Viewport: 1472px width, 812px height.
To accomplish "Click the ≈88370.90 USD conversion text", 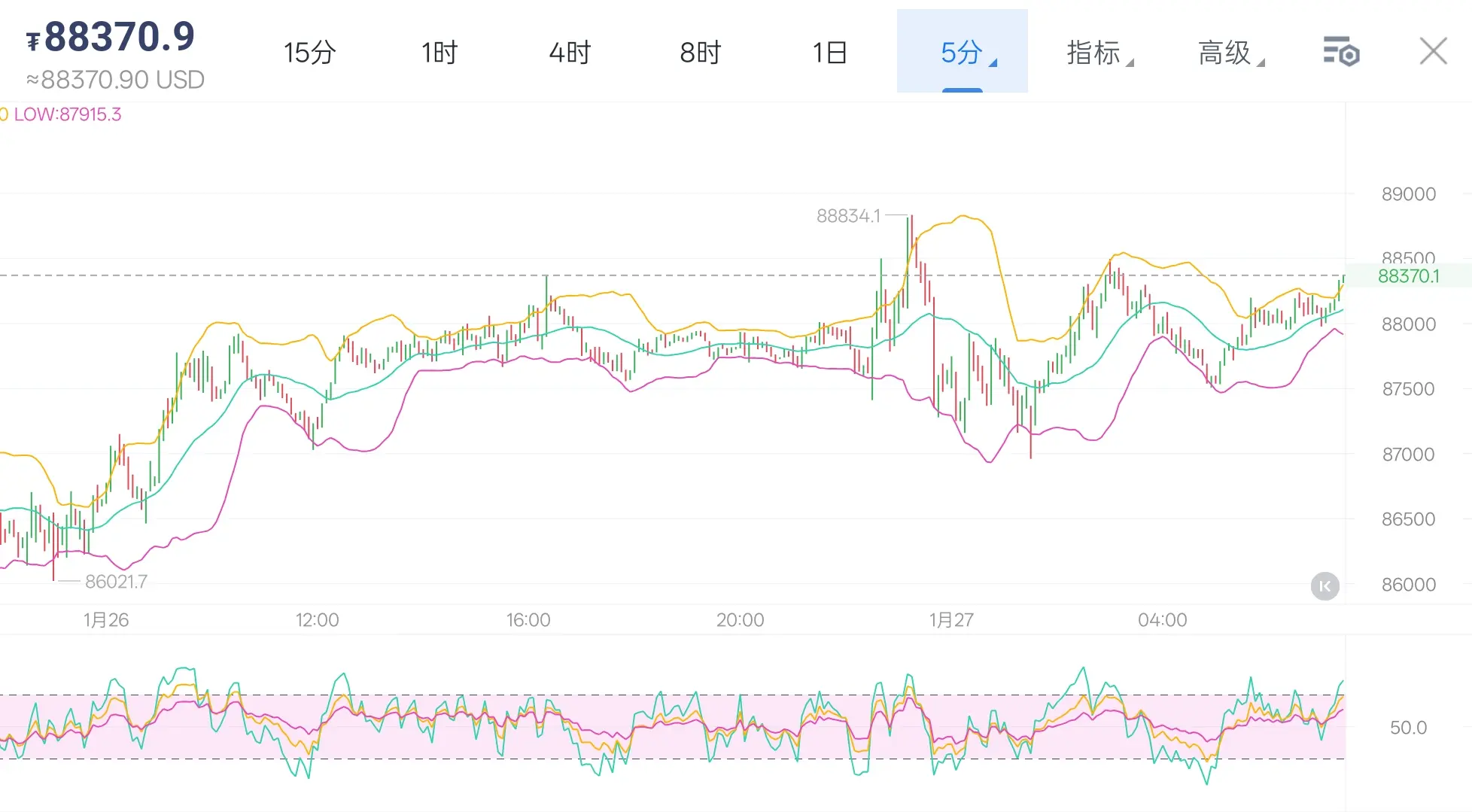I will pos(115,80).
